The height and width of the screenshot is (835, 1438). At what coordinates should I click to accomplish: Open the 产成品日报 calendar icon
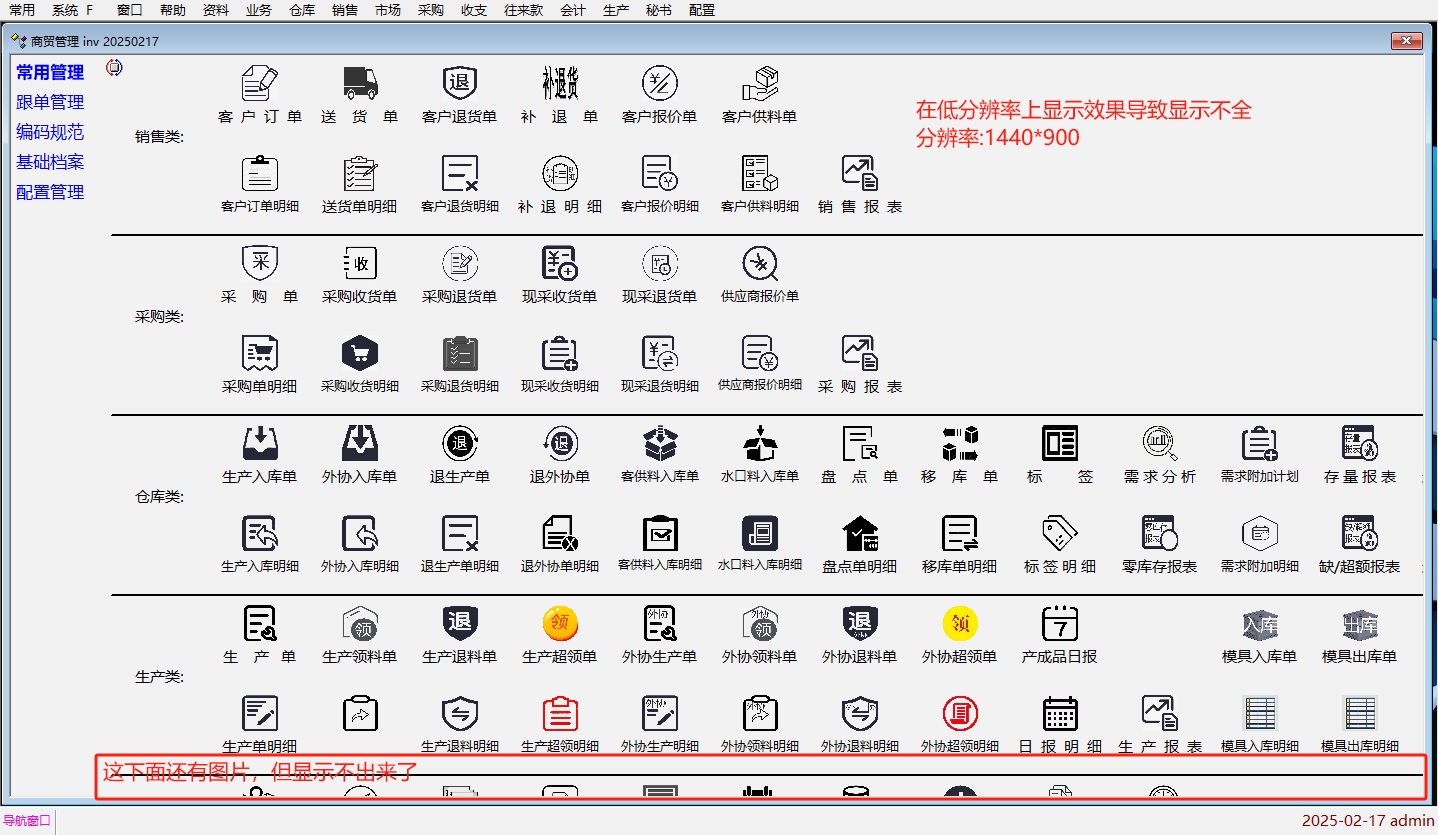coord(1060,624)
